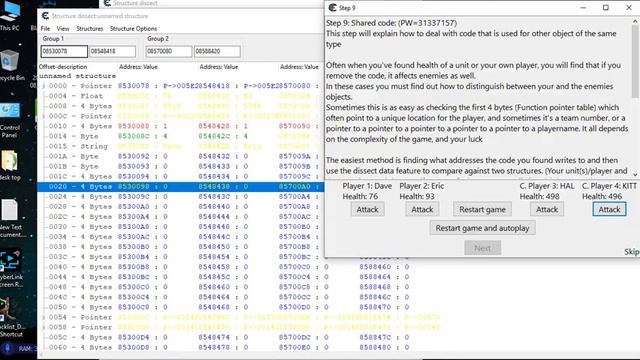
Task: Click the value at address 853008C
Action: [x=165, y=136]
